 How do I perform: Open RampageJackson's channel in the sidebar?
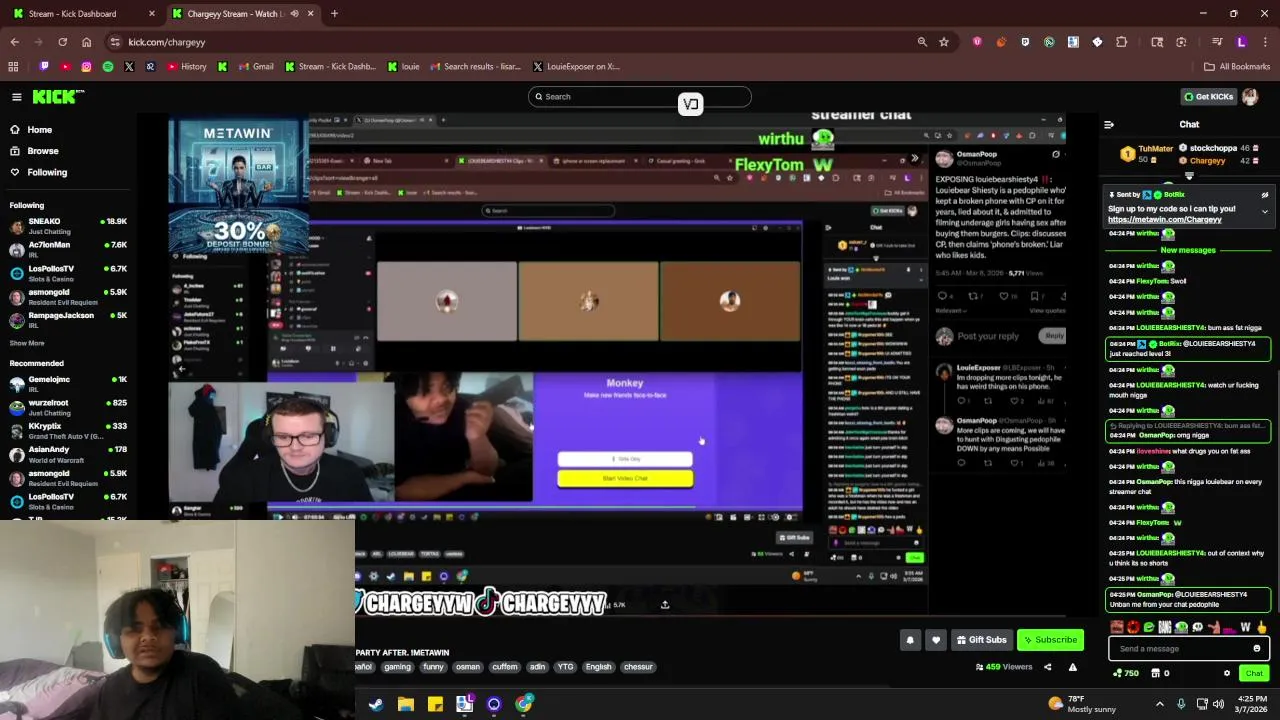point(68,320)
